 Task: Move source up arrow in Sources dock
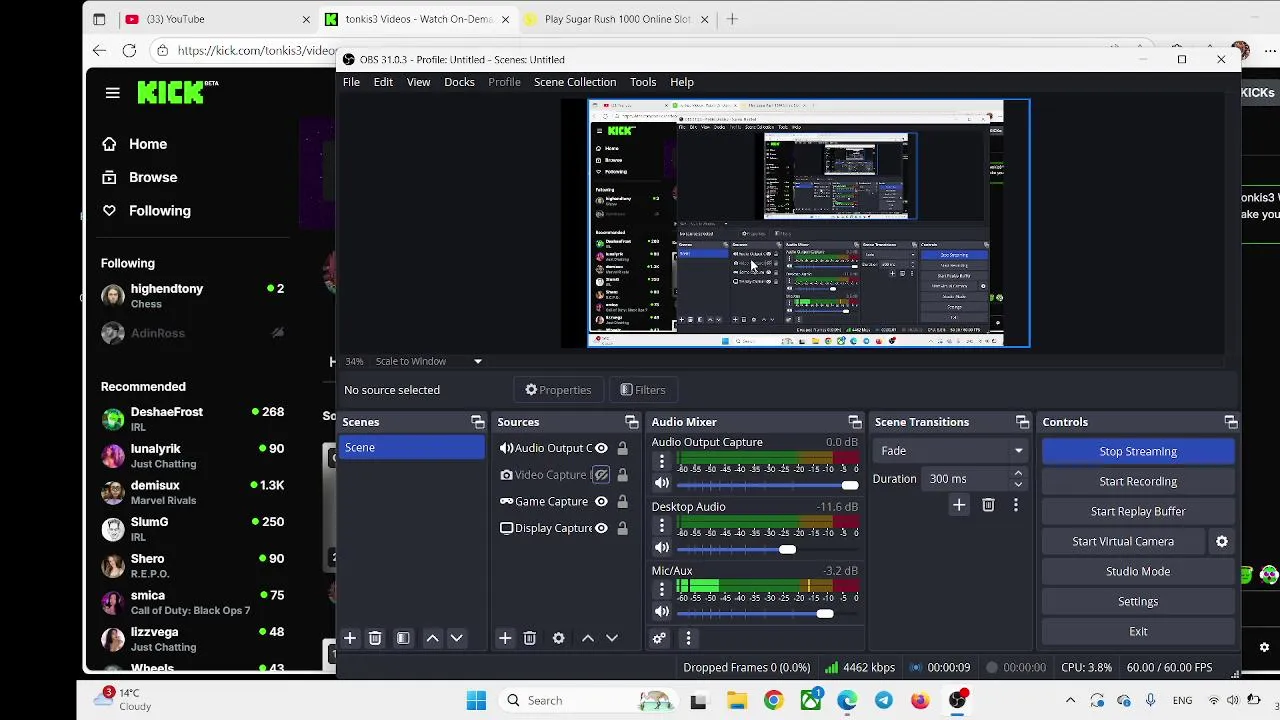588,638
